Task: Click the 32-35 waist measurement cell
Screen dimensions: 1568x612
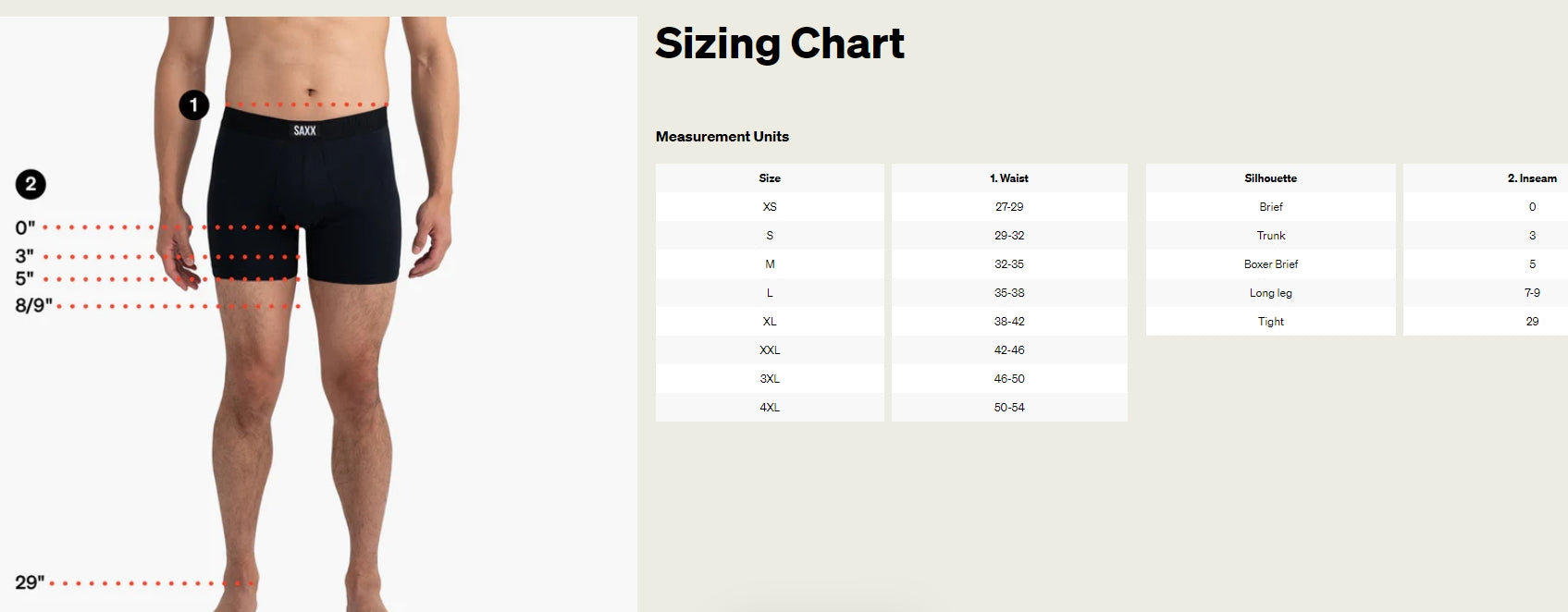Action: [1009, 264]
